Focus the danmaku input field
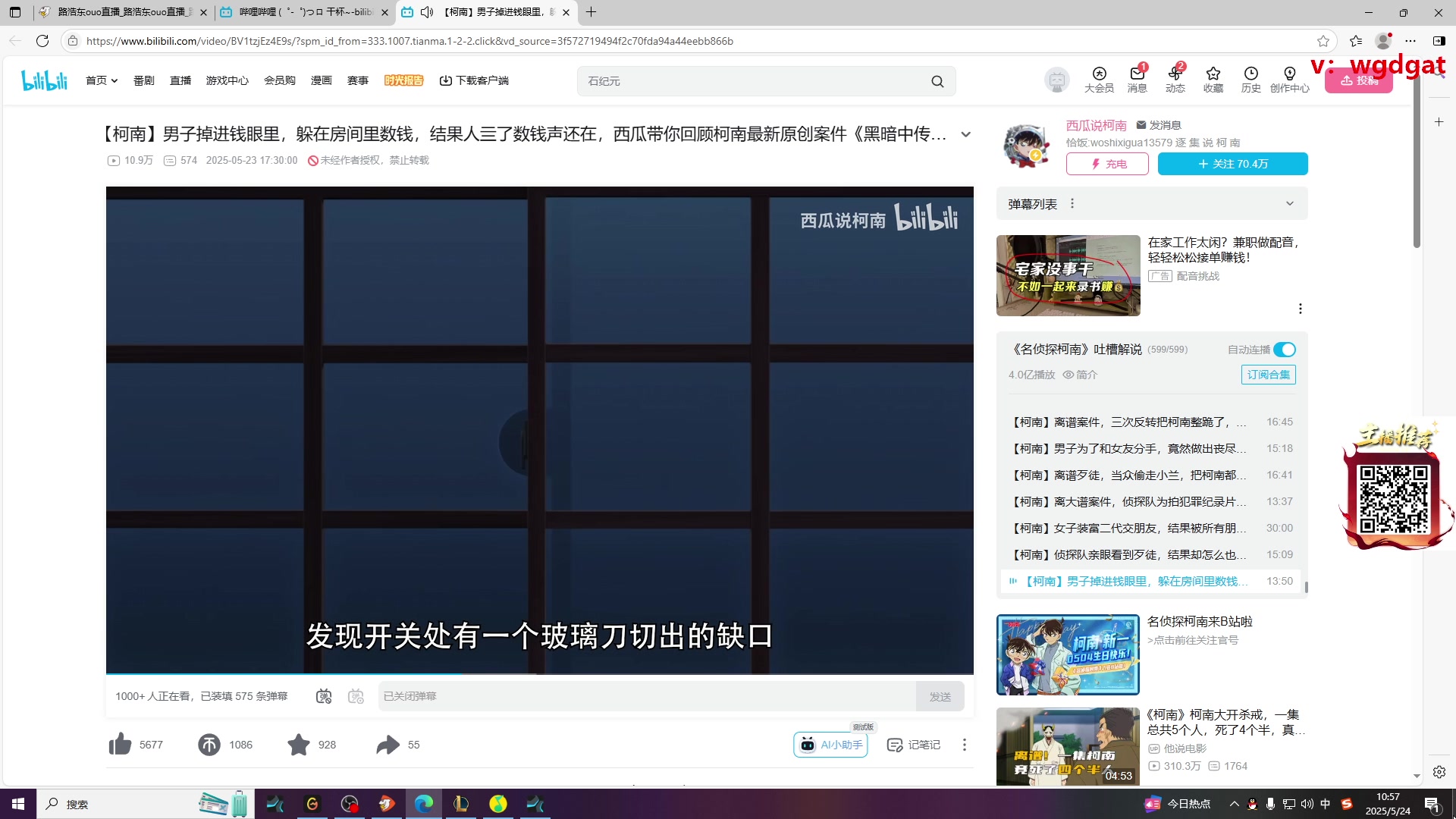This screenshot has width=1456, height=819. coord(646,696)
